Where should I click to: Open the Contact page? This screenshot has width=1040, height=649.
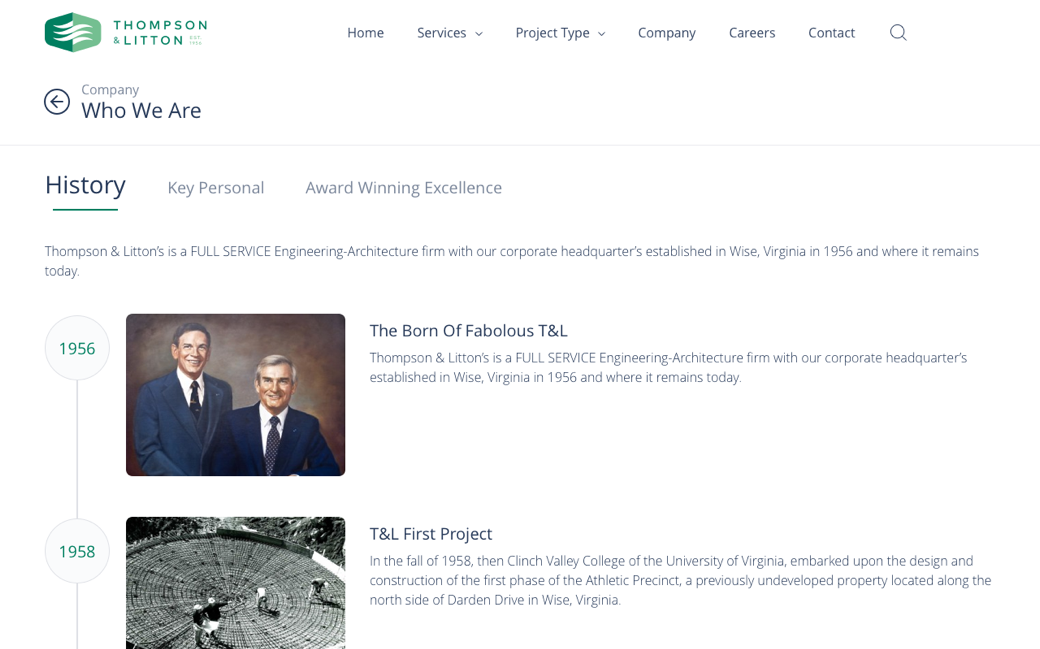pyautogui.click(x=832, y=33)
